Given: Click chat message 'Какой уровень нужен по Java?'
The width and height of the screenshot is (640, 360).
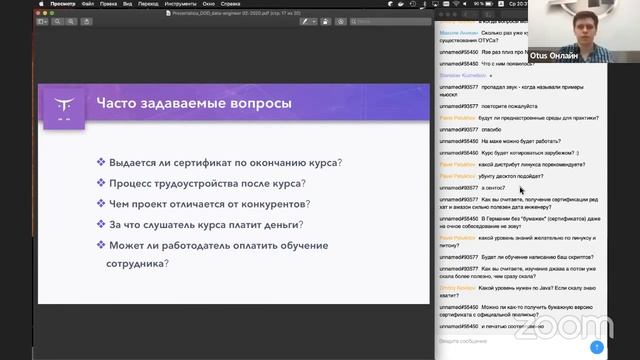Looking at the screenshot, I should click(518, 291).
